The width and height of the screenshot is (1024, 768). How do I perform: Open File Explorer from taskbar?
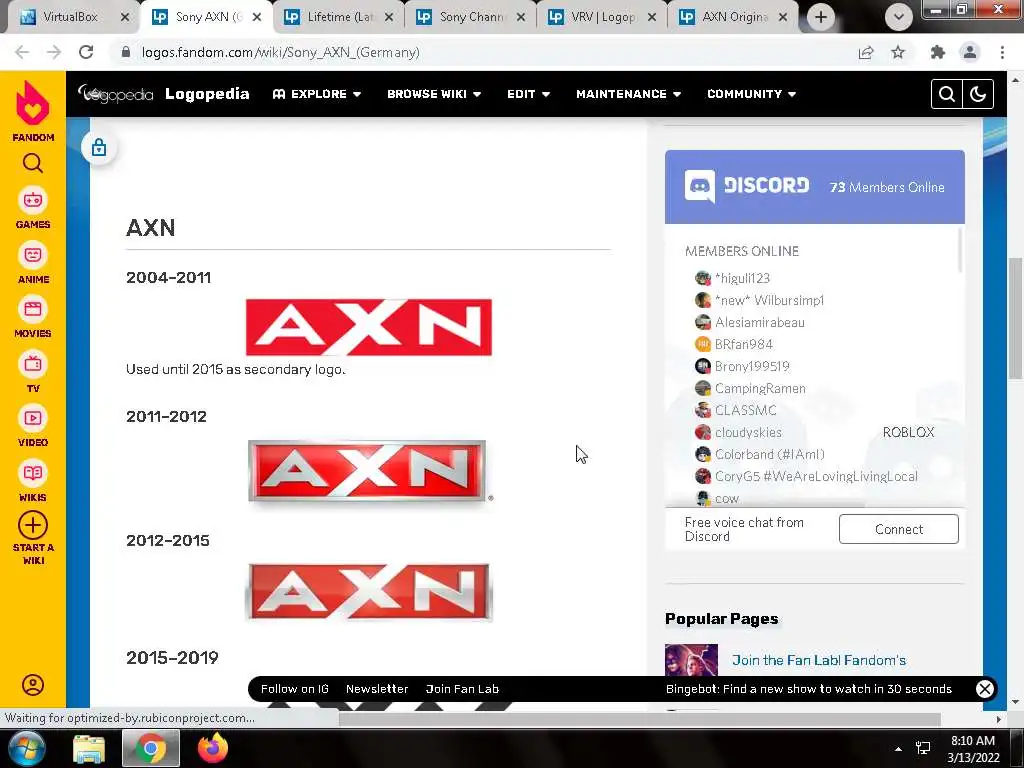pyautogui.click(x=89, y=748)
